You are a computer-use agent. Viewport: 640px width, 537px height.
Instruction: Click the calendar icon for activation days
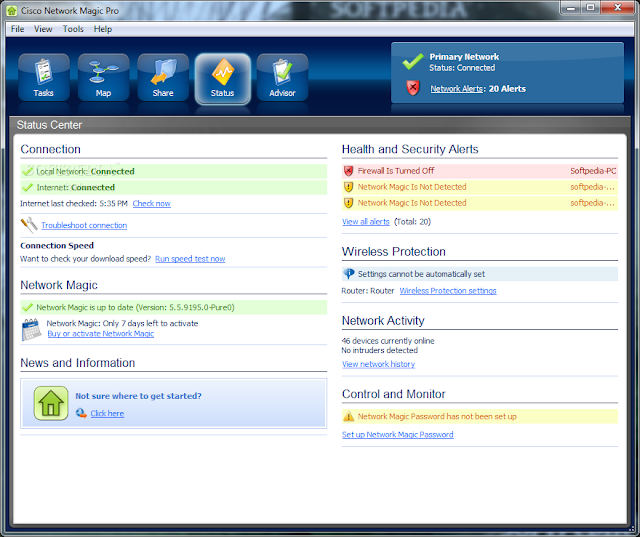[31, 329]
